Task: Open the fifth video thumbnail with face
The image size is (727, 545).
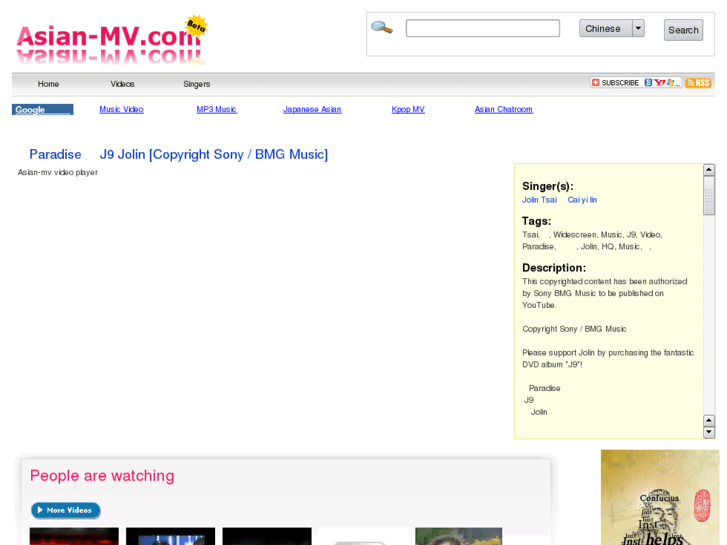Action: pyautogui.click(x=459, y=536)
